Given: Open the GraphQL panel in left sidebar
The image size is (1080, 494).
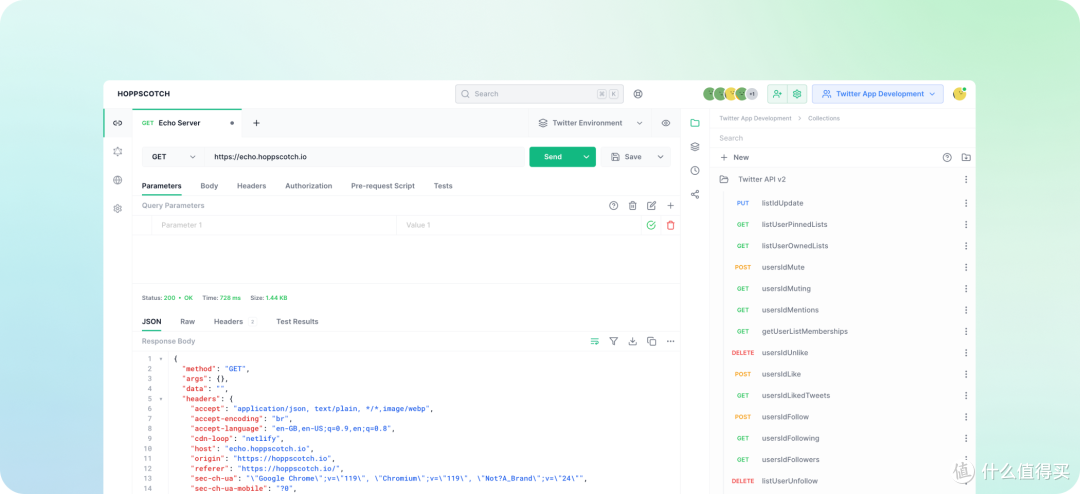Looking at the screenshot, I should click(x=118, y=152).
